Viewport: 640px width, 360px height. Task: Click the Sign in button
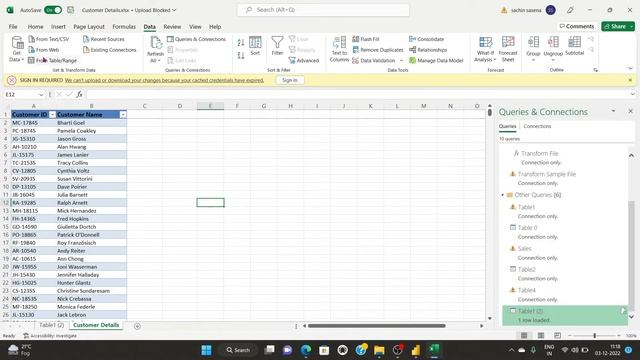point(290,80)
